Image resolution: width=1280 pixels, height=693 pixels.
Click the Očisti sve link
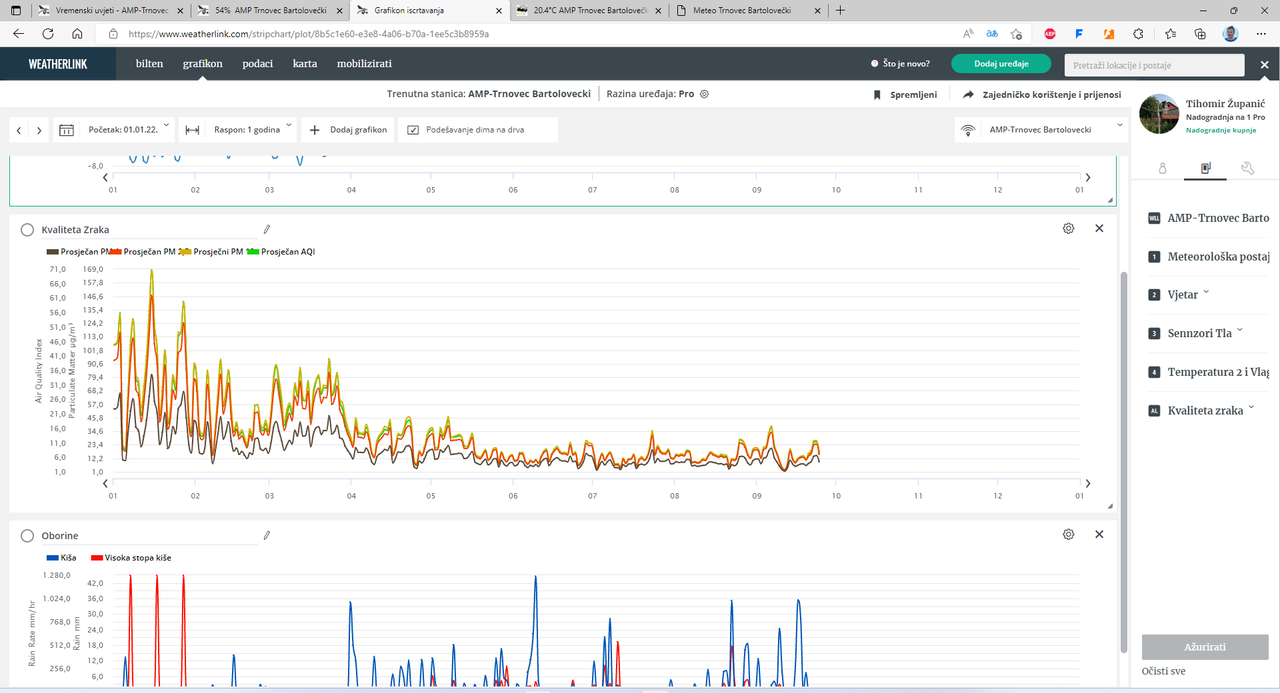point(1164,672)
